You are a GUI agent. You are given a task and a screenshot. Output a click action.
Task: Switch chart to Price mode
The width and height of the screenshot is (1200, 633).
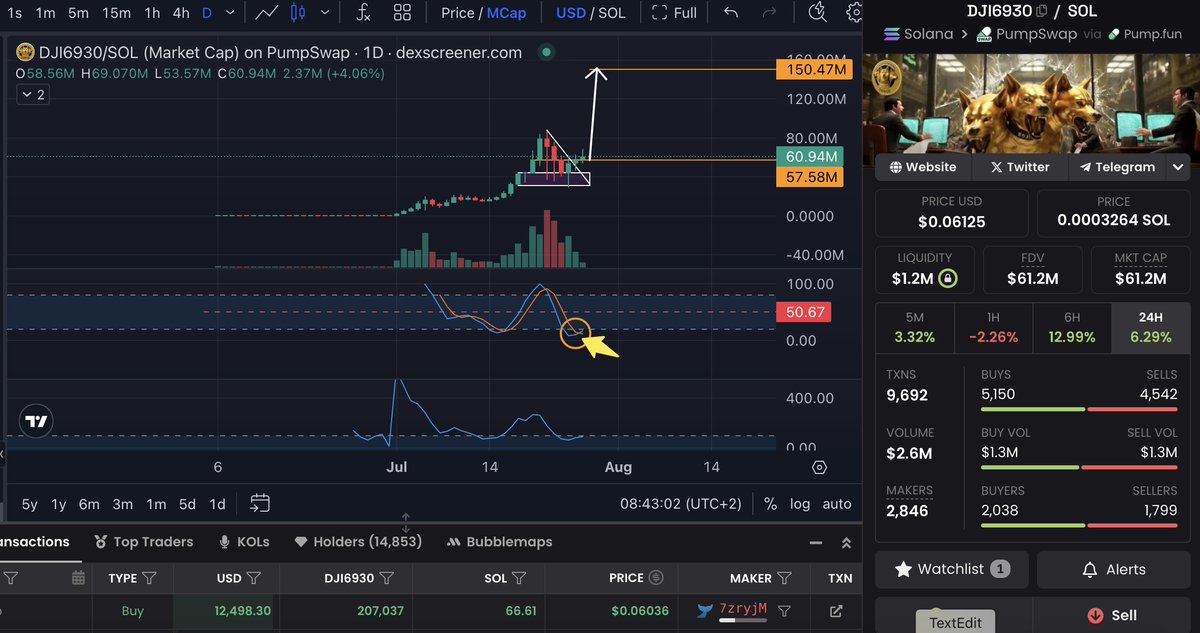click(x=457, y=13)
